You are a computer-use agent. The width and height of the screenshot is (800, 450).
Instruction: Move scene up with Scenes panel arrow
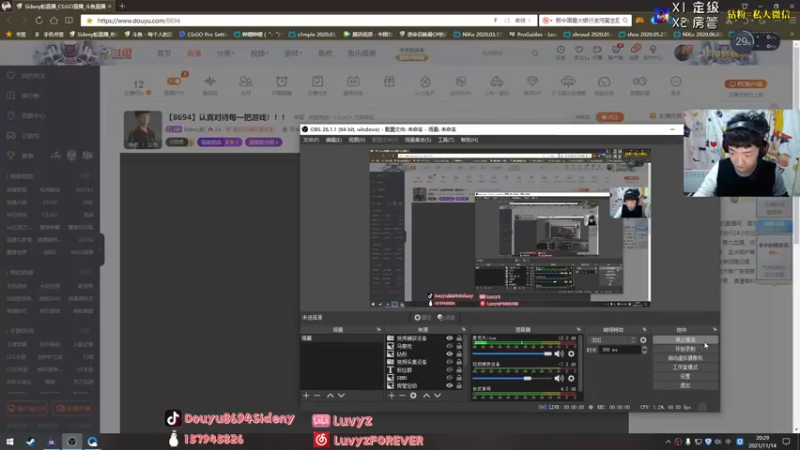[330, 395]
